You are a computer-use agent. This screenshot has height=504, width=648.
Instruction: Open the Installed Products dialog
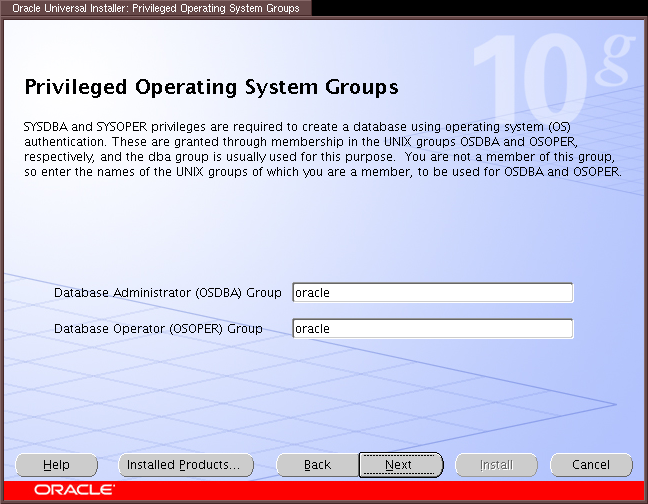click(180, 465)
